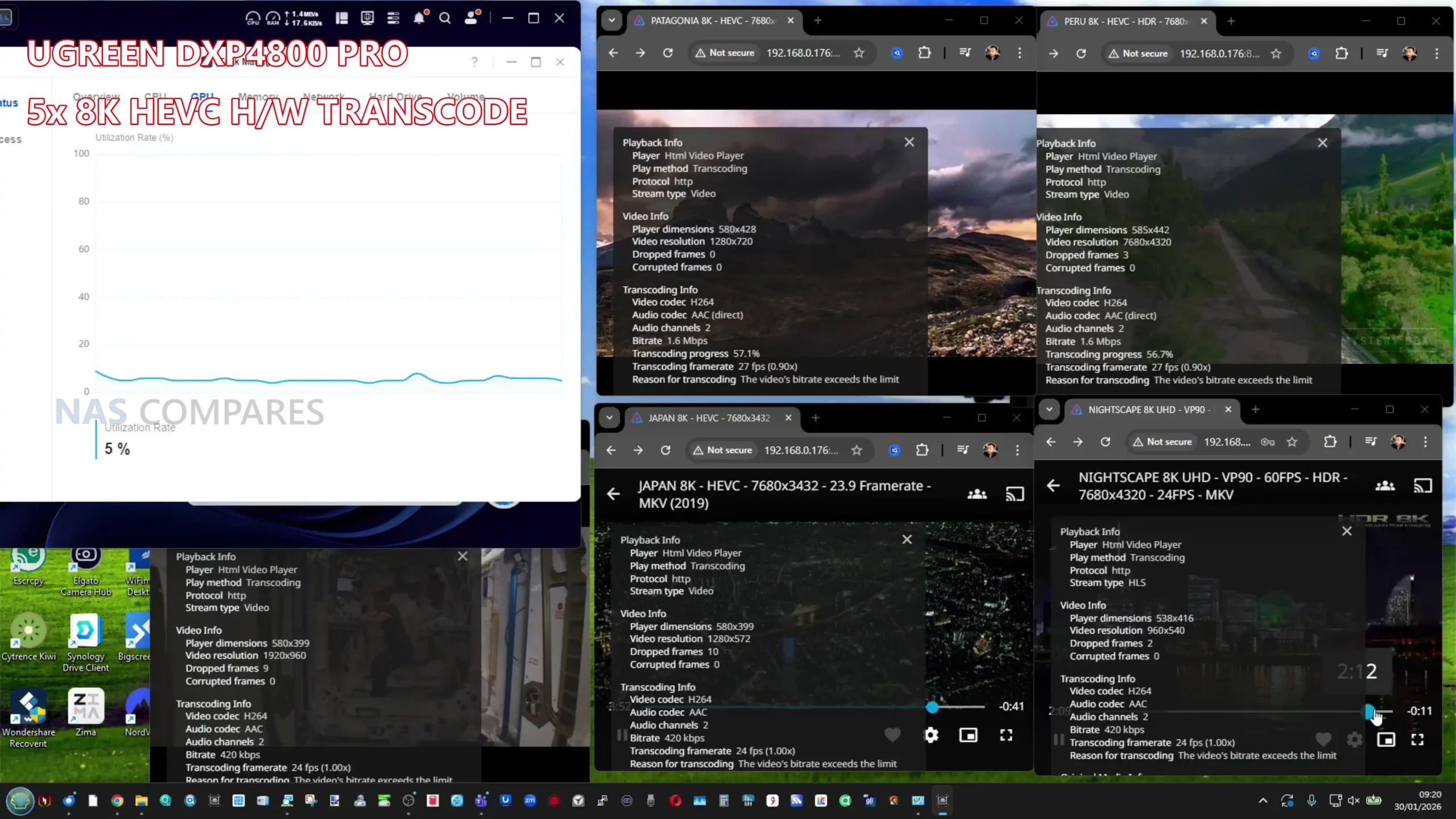This screenshot has height=819, width=1456.
Task: Expand tab search chevron in Nightscape window
Action: [1049, 409]
